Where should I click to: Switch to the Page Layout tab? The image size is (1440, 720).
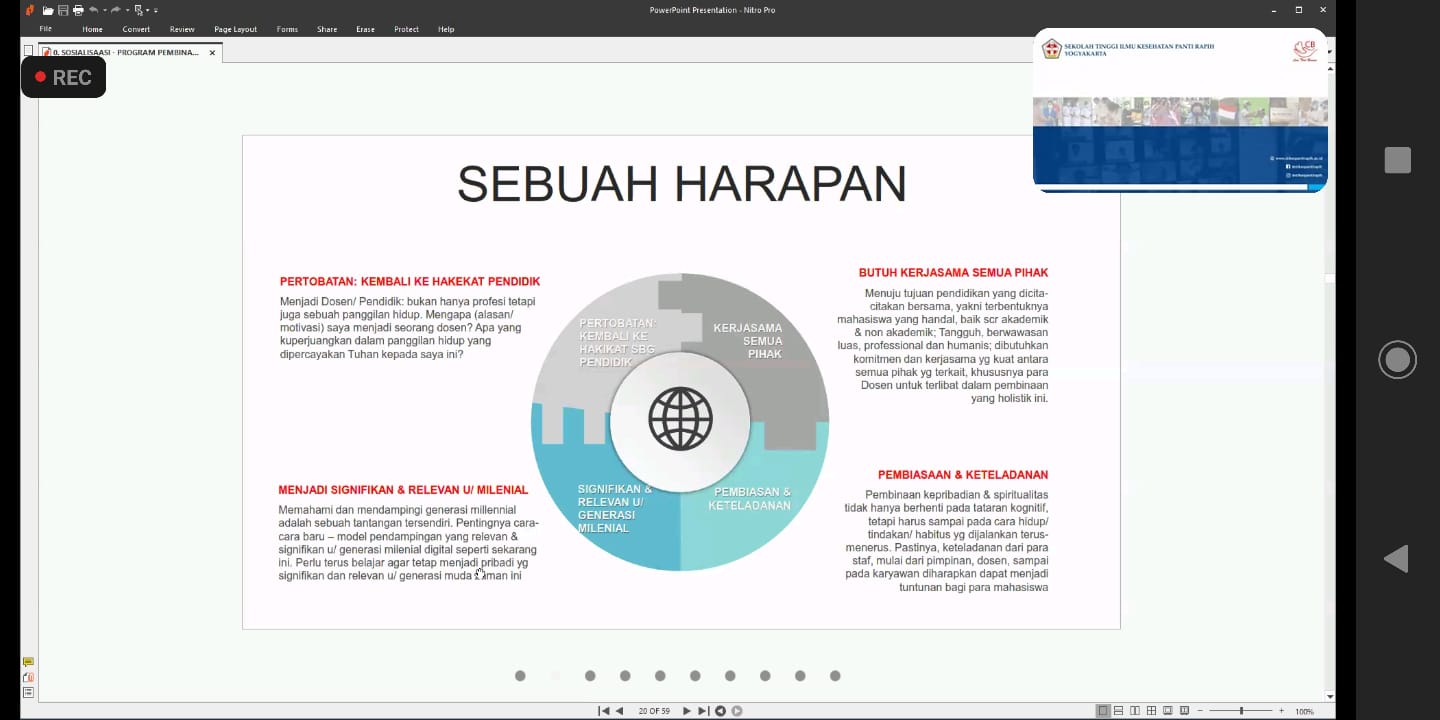click(235, 29)
